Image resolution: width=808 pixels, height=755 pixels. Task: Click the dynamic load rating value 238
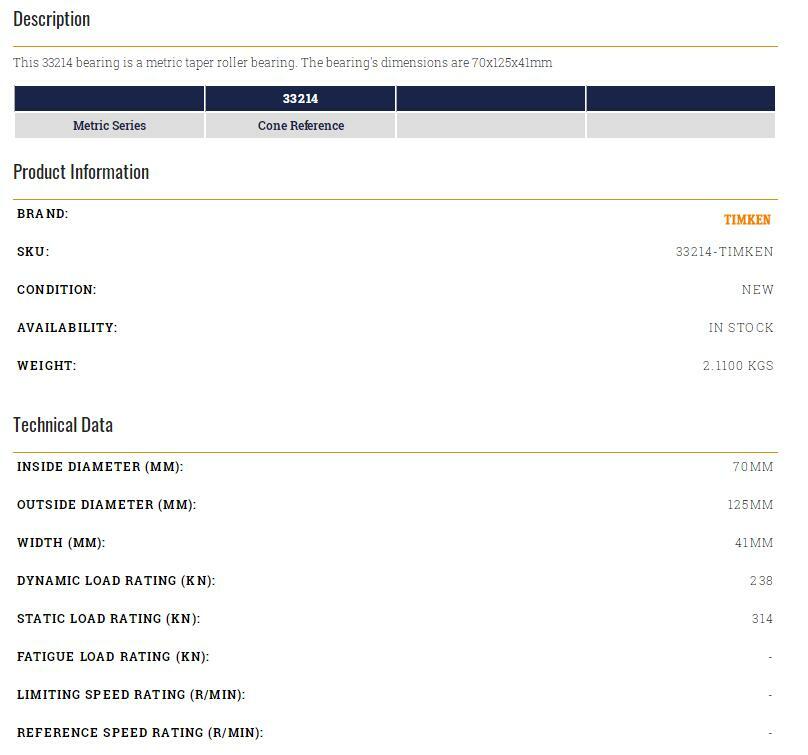pos(761,581)
